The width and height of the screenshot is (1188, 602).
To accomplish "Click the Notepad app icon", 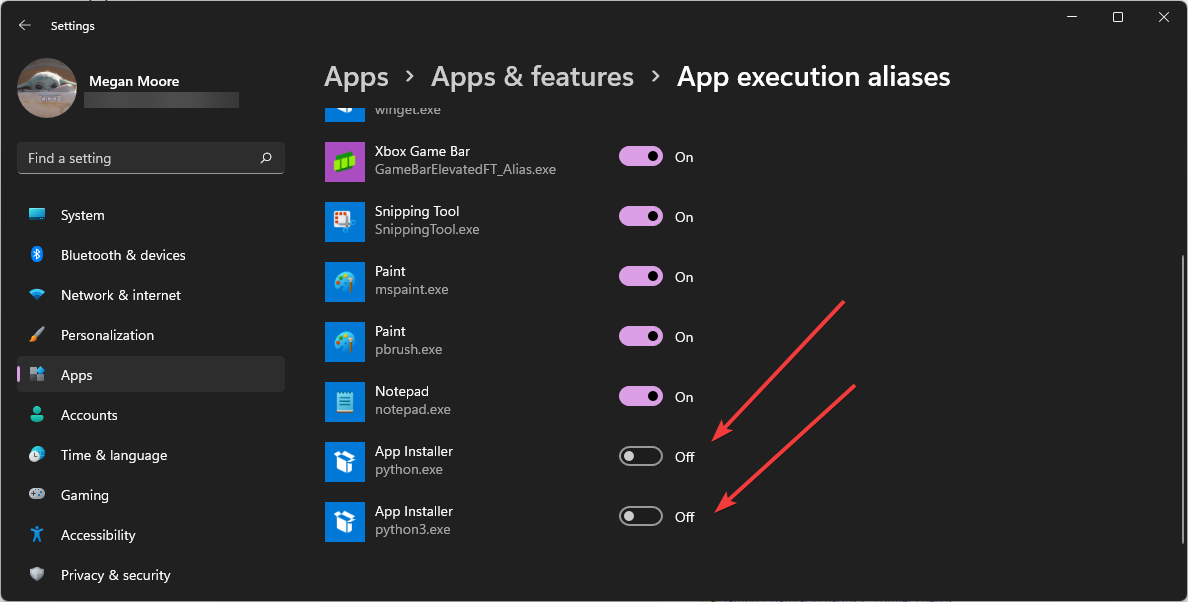I will point(345,402).
